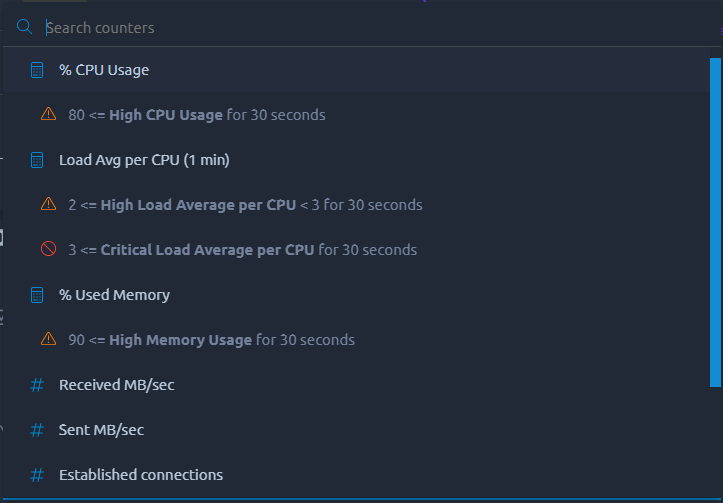The height and width of the screenshot is (503, 723).
Task: Click calculator icon beside % Used Memory
Action: (x=37, y=295)
